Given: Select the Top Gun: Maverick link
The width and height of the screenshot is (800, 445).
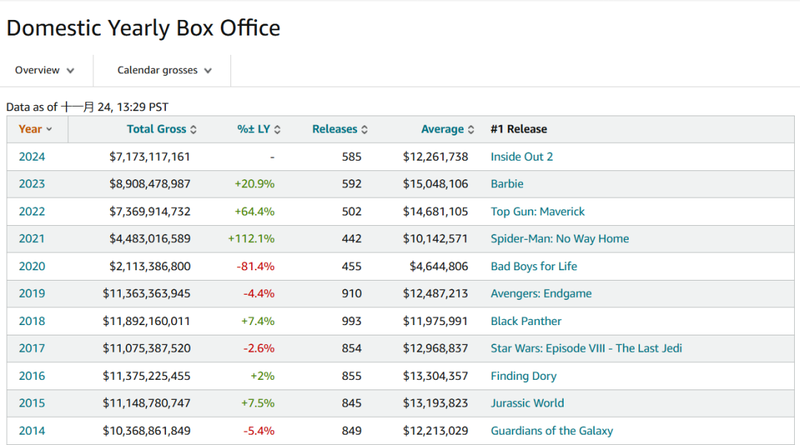Looking at the screenshot, I should [x=537, y=212].
